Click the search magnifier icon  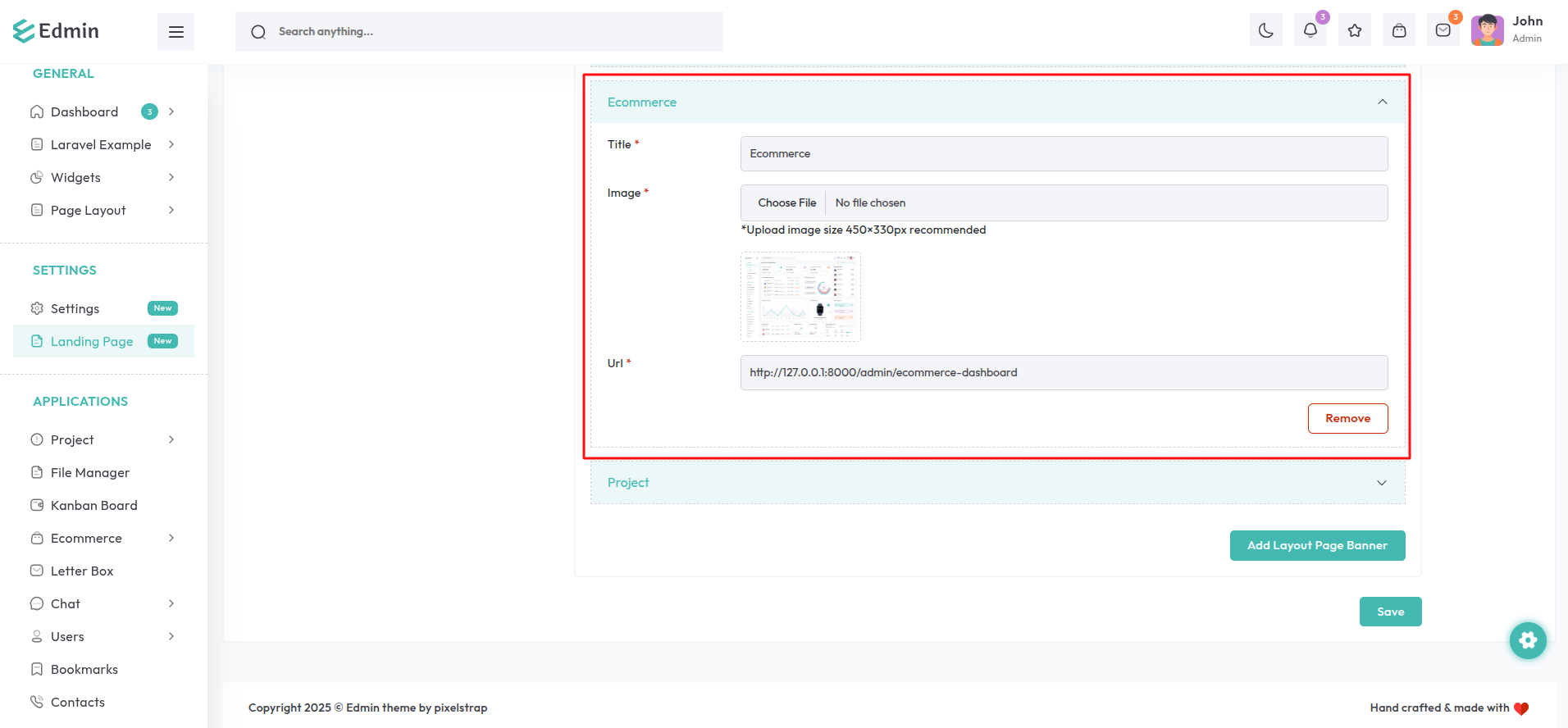258,32
